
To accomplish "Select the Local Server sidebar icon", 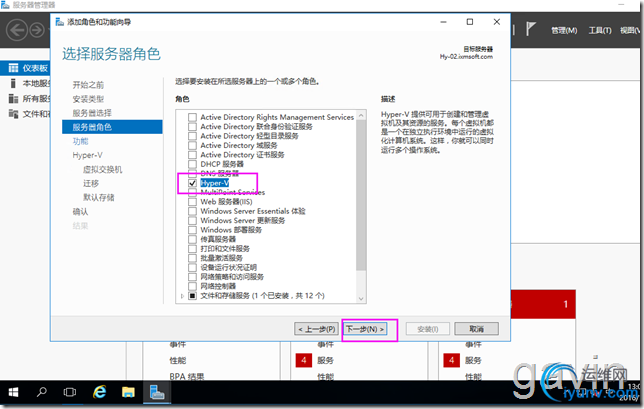I will 13,83.
